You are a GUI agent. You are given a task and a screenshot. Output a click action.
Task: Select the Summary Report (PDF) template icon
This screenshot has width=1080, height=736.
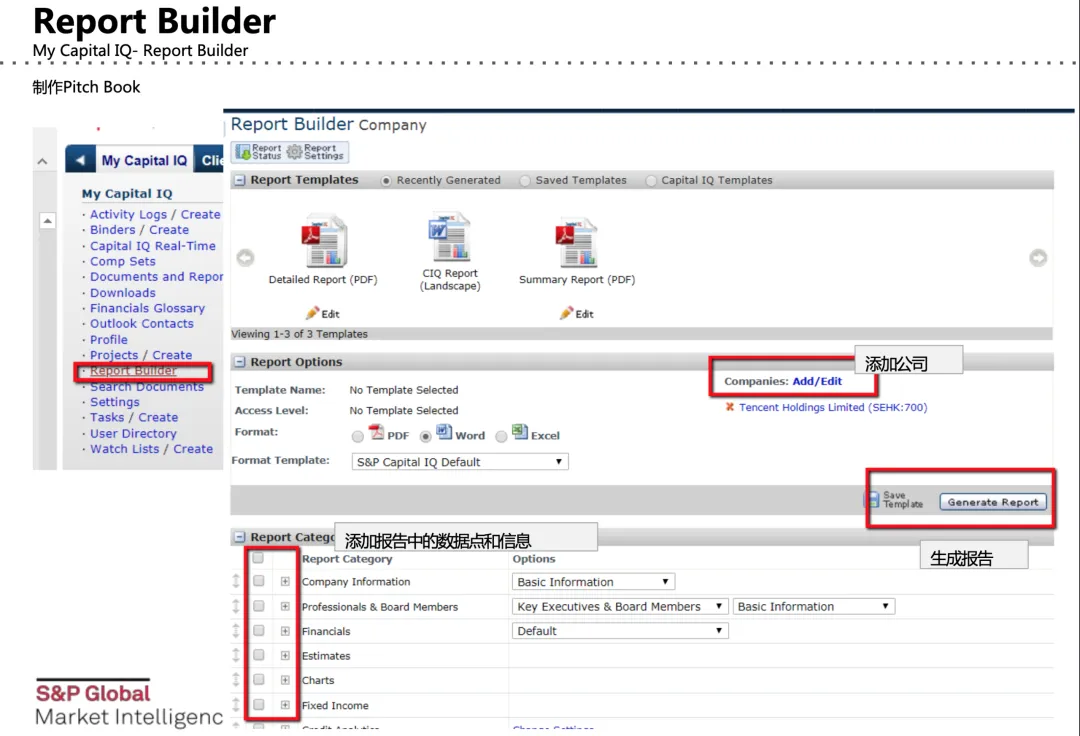577,241
